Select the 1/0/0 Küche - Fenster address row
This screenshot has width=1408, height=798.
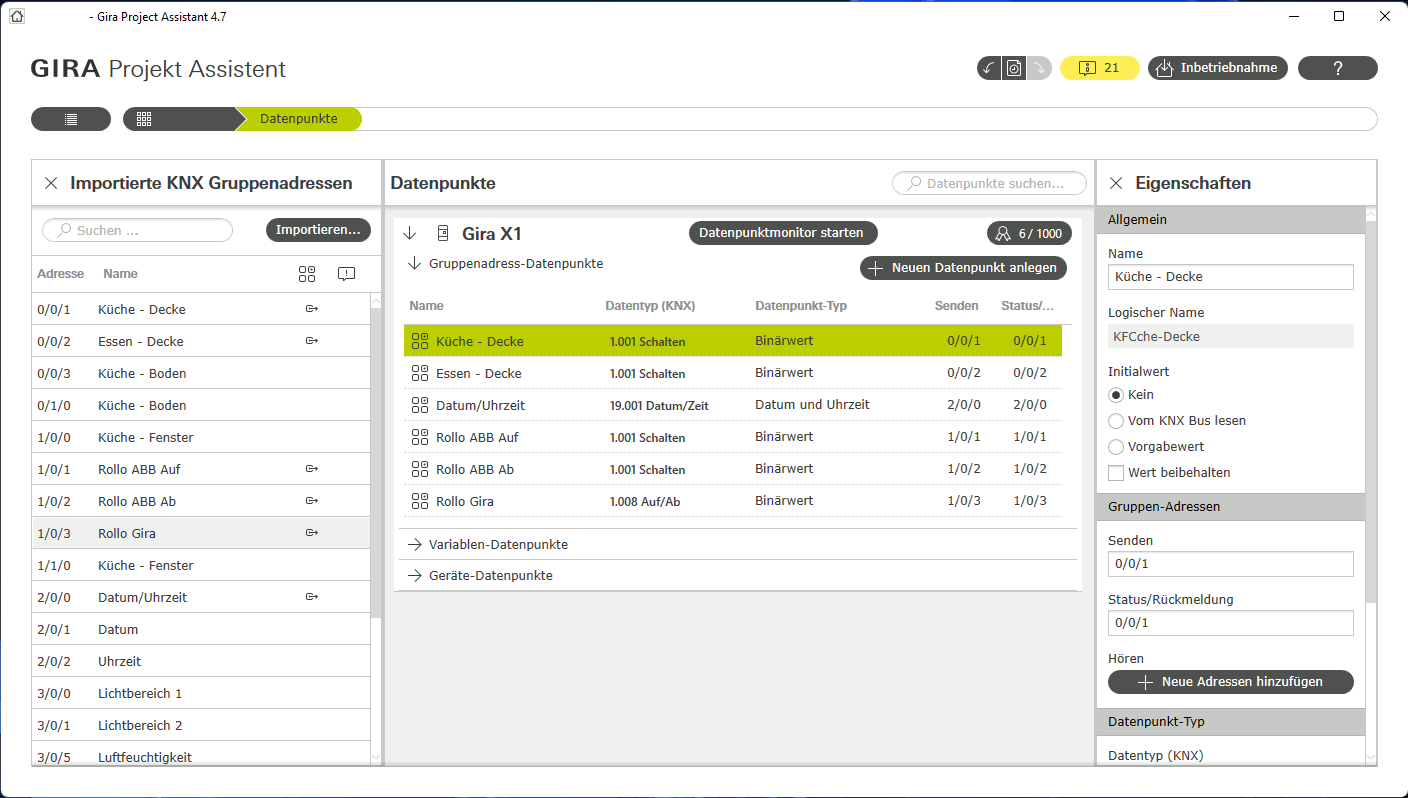[x=201, y=437]
